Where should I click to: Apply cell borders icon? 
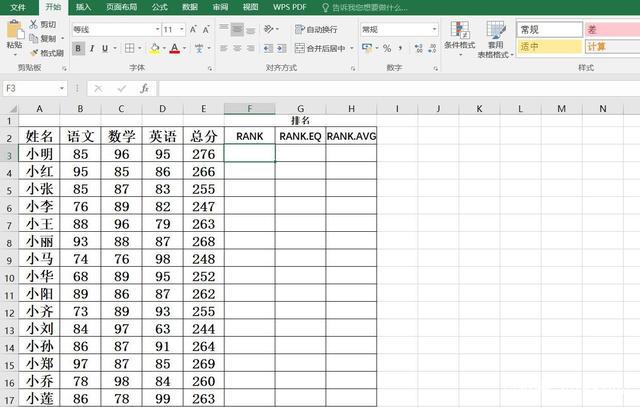tap(129, 48)
